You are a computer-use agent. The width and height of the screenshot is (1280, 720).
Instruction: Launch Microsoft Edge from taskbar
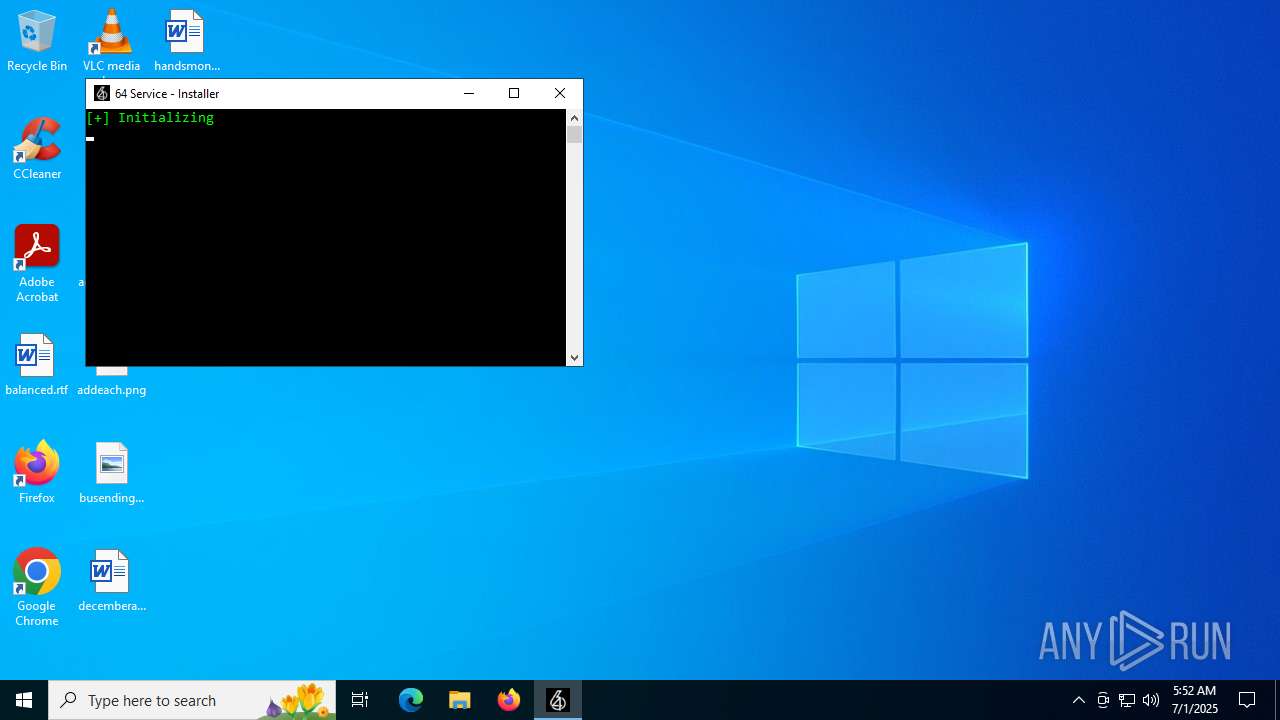tap(411, 700)
